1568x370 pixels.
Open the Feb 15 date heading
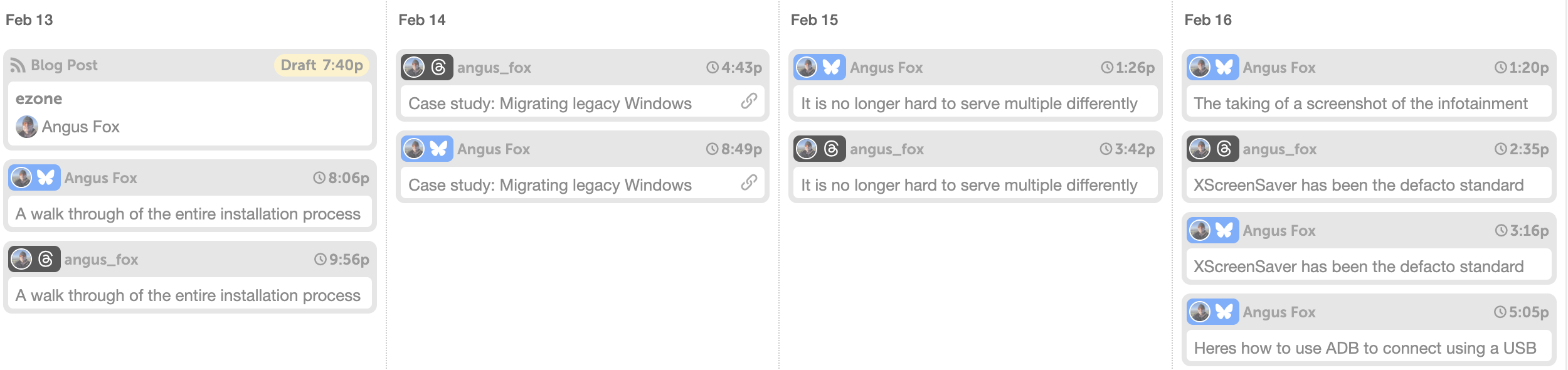tap(813, 19)
